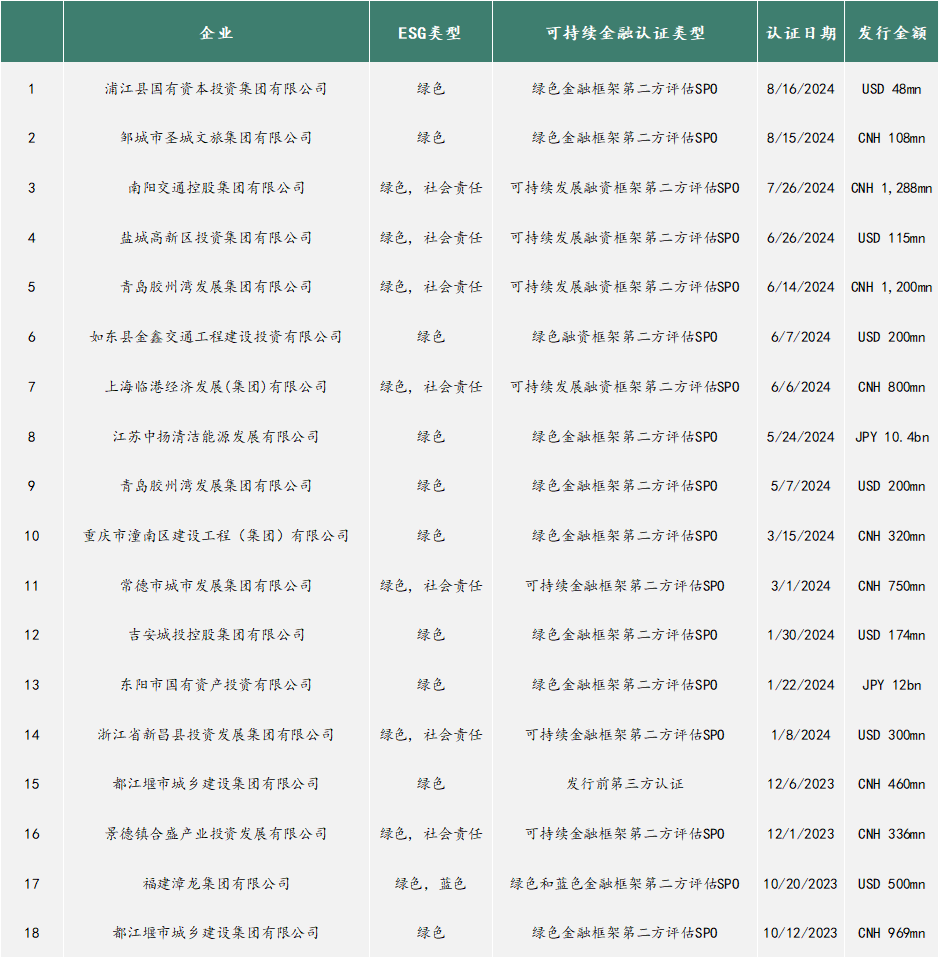Click the 发行金额 column header
This screenshot has width=940, height=958.
point(892,32)
